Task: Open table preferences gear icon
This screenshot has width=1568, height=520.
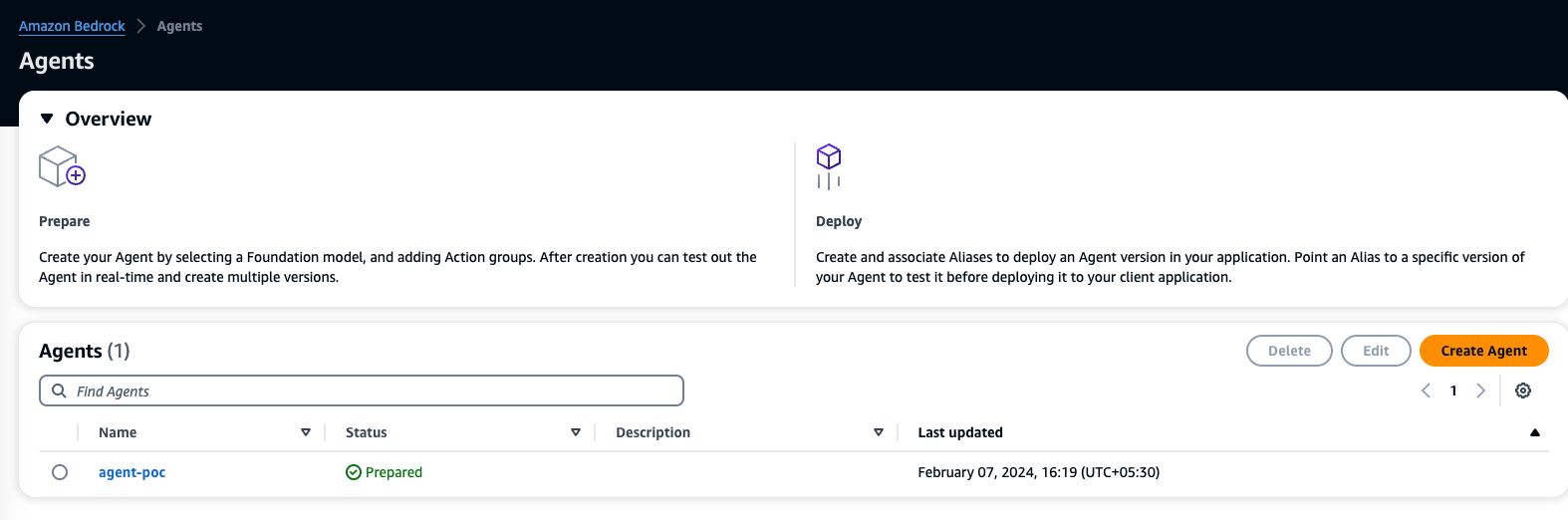Action: [x=1523, y=390]
